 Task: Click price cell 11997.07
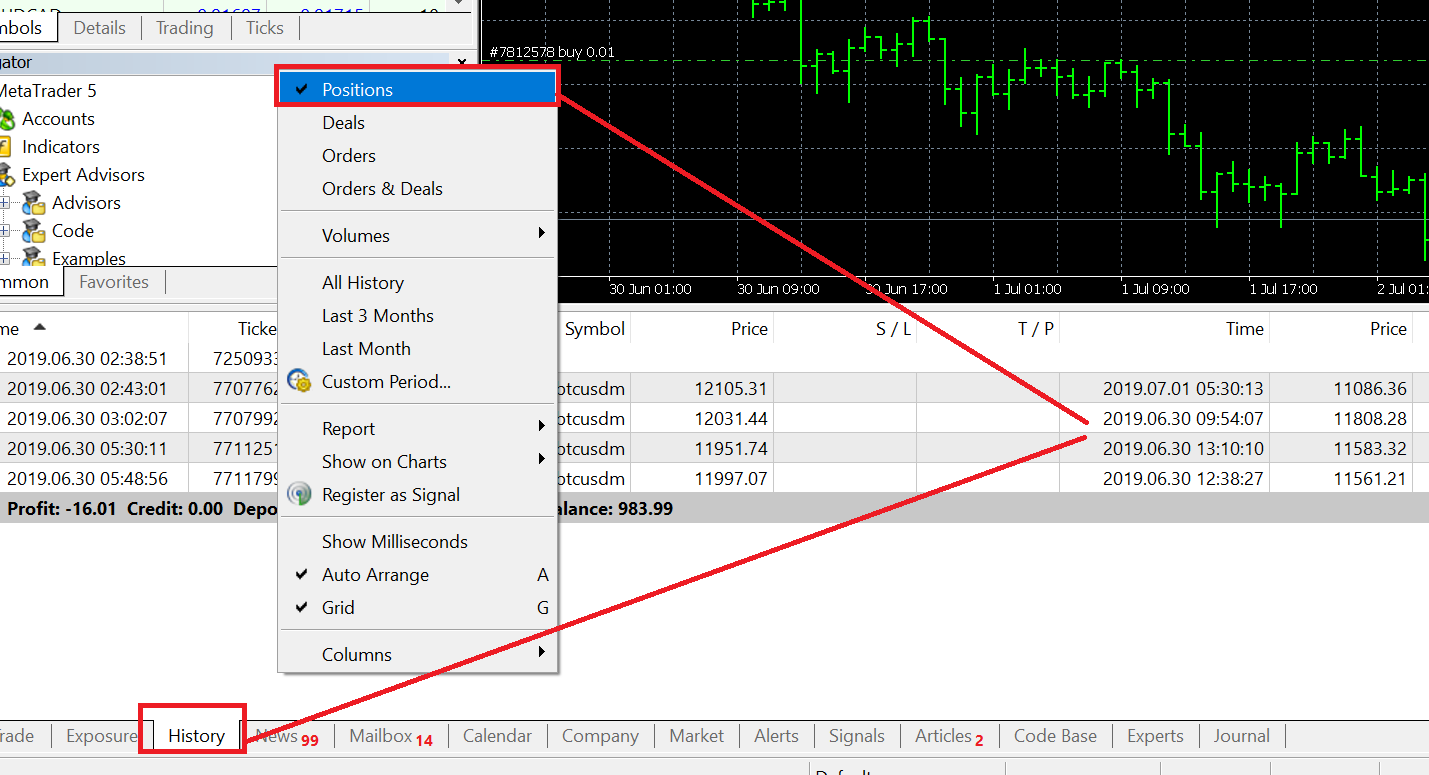[x=730, y=478]
